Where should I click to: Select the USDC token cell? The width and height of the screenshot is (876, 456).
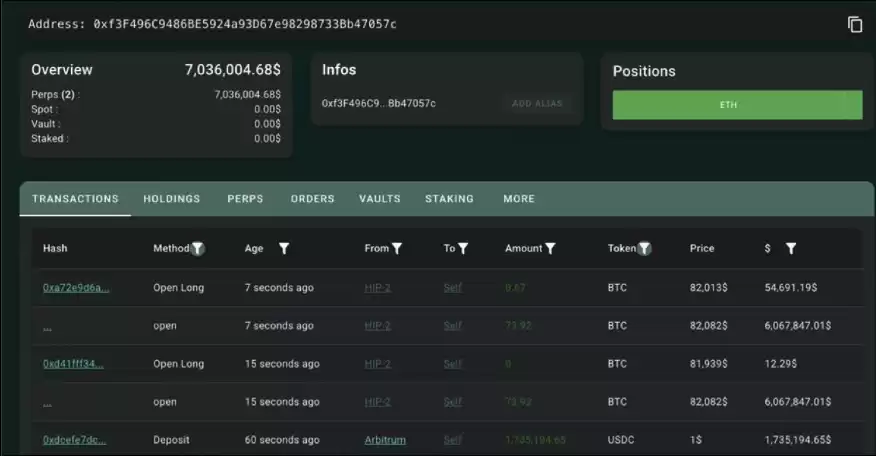pyautogui.click(x=621, y=440)
